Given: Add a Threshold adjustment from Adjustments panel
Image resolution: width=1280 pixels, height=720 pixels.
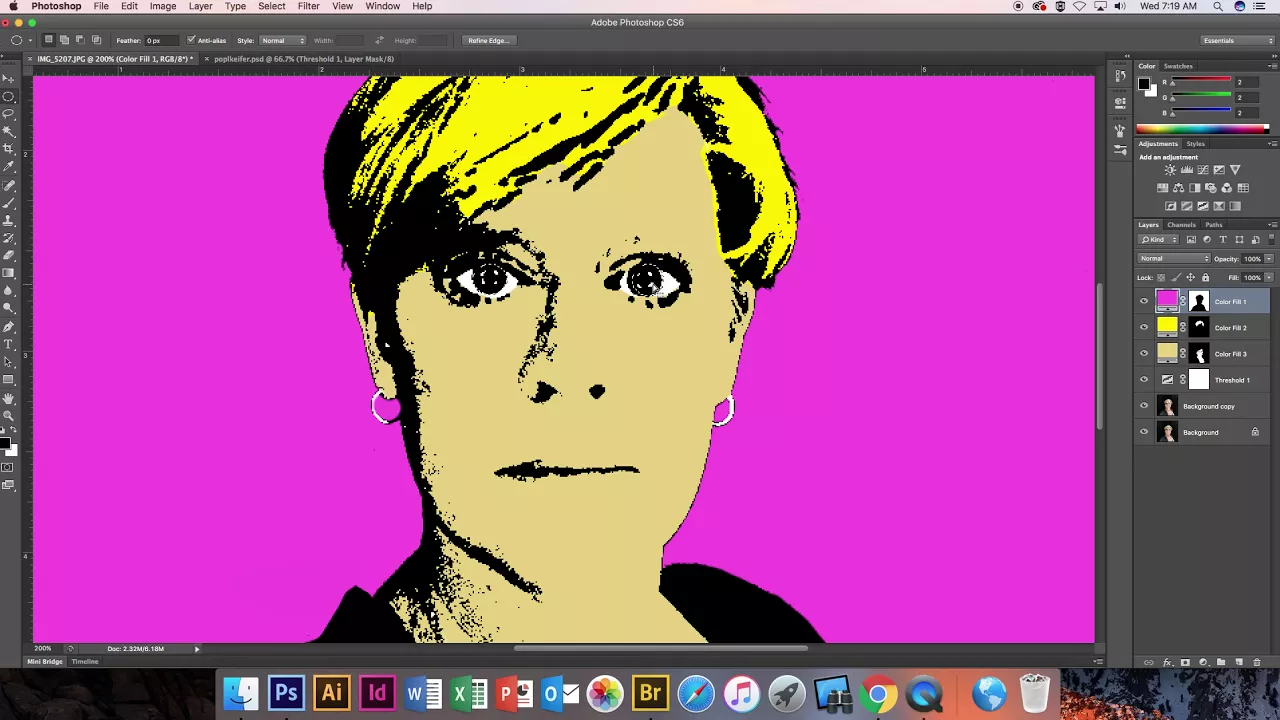Looking at the screenshot, I should click(x=1203, y=206).
